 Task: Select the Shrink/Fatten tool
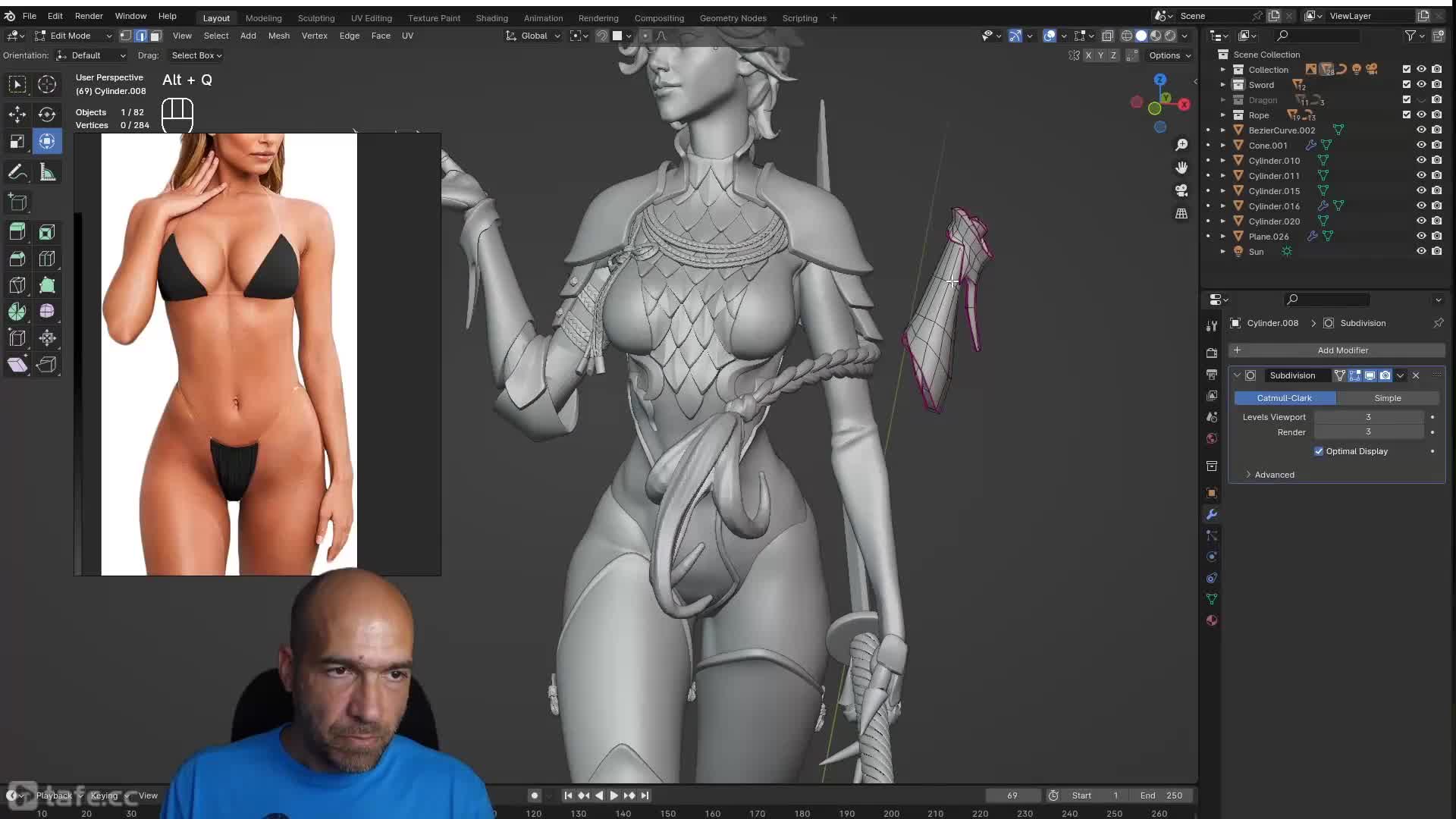tap(47, 338)
